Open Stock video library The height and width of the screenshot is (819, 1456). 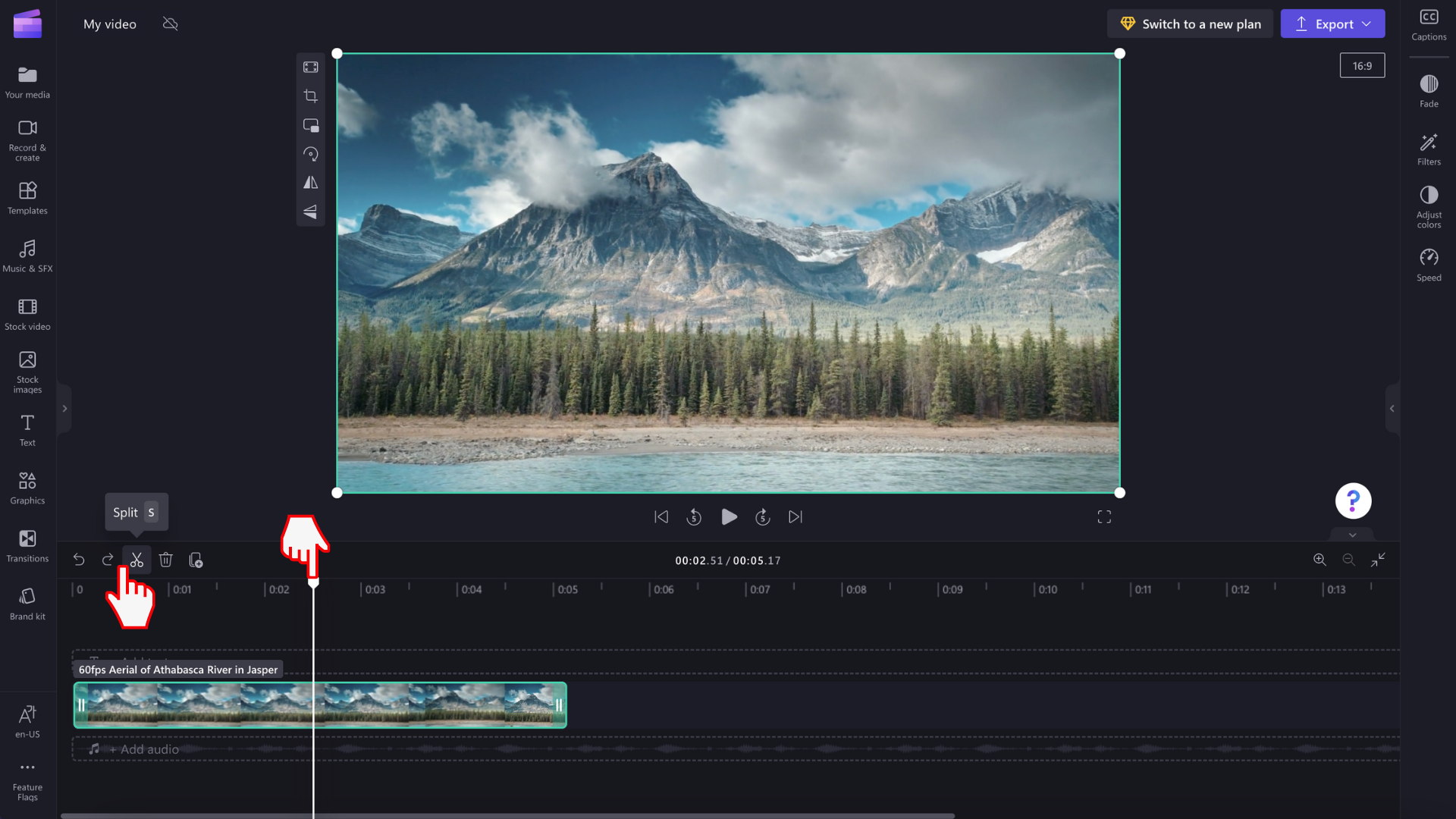pyautogui.click(x=27, y=314)
